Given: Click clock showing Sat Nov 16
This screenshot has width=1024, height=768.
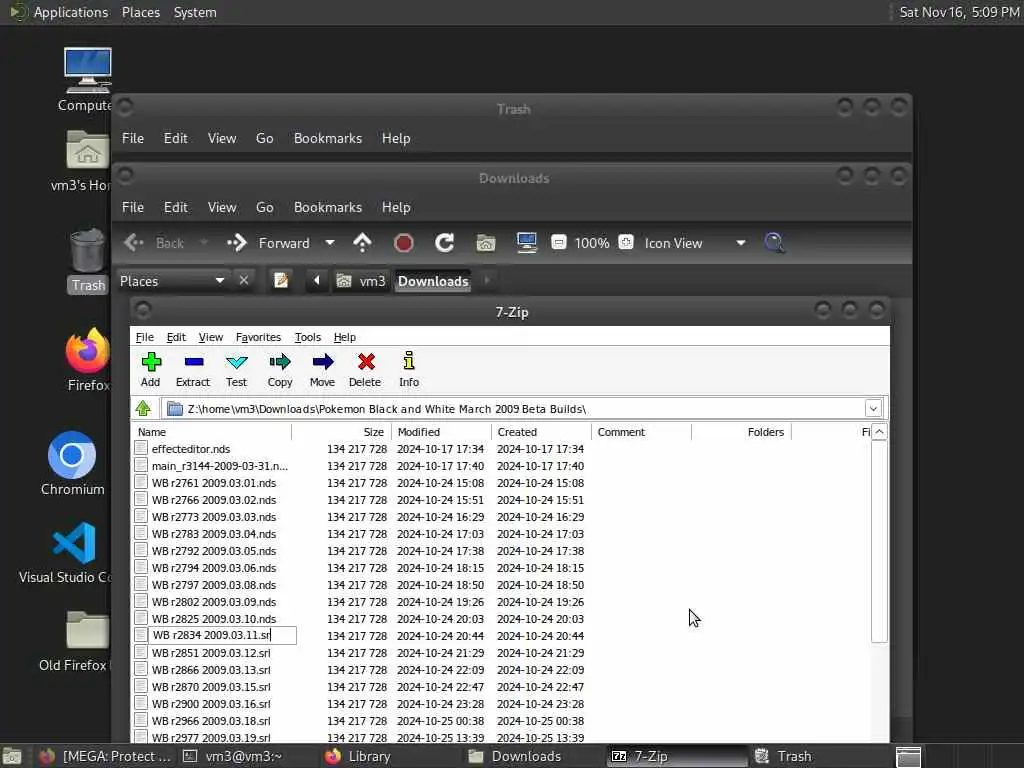Looking at the screenshot, I should pos(959,12).
